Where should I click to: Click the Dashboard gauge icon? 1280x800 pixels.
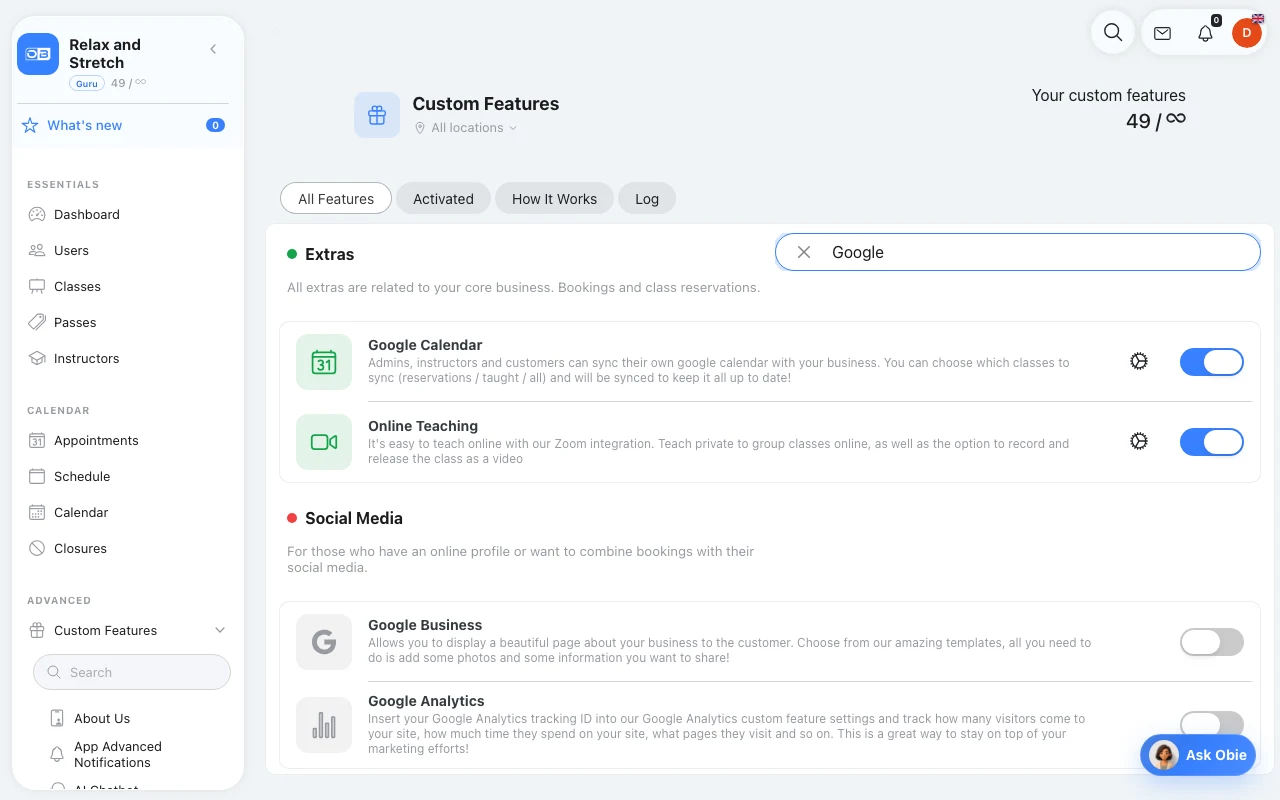(x=37, y=214)
